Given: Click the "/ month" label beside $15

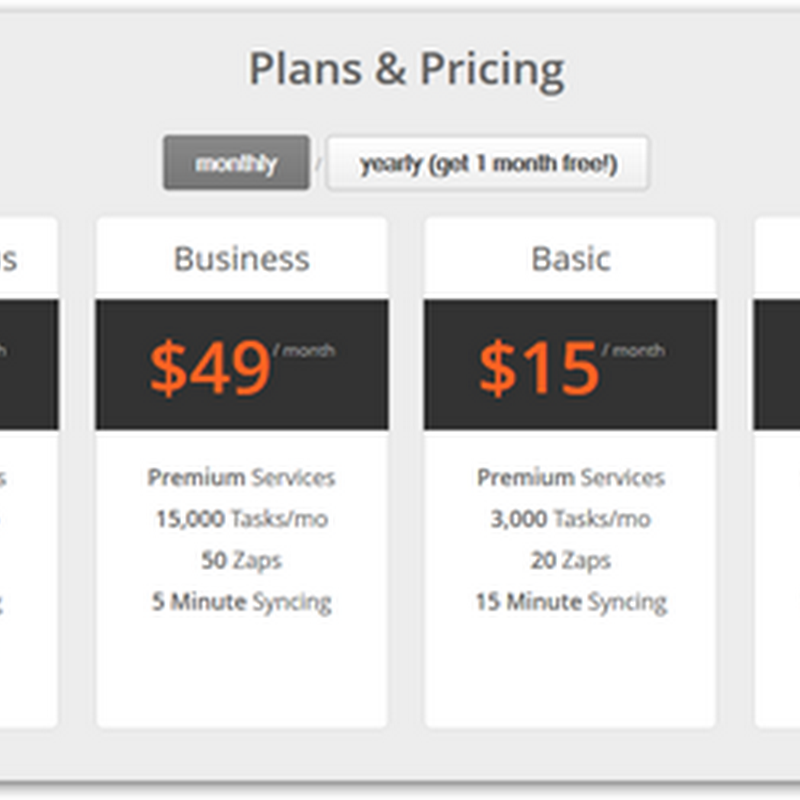Looking at the screenshot, I should [x=634, y=351].
